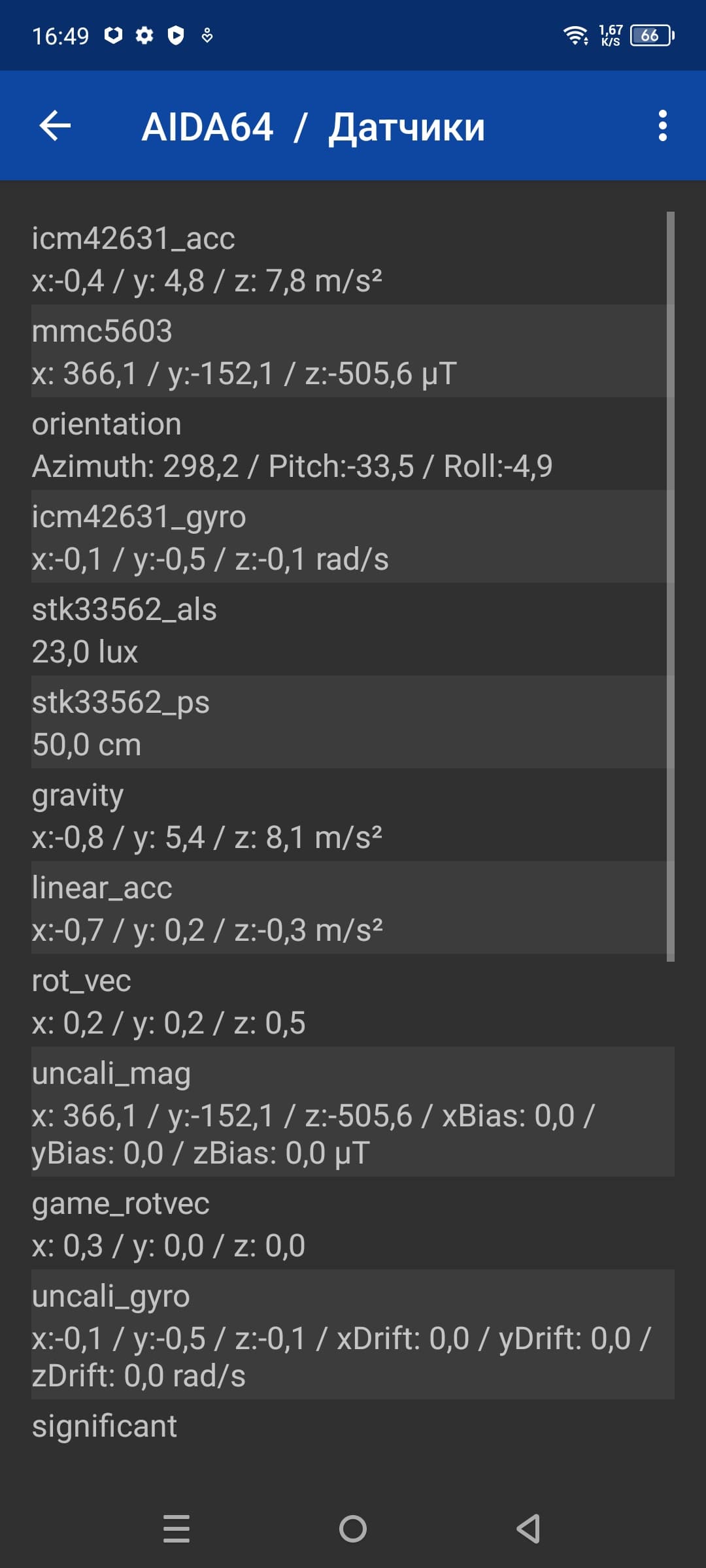Tap the Wi-Fi status icon
The image size is (706, 1568).
(575, 35)
